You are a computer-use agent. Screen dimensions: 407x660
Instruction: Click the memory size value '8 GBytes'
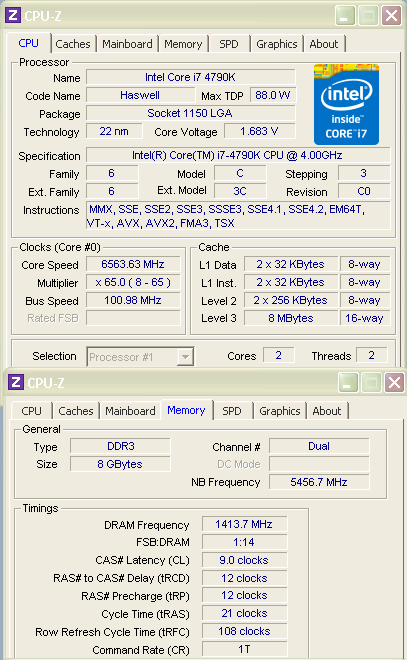120,464
